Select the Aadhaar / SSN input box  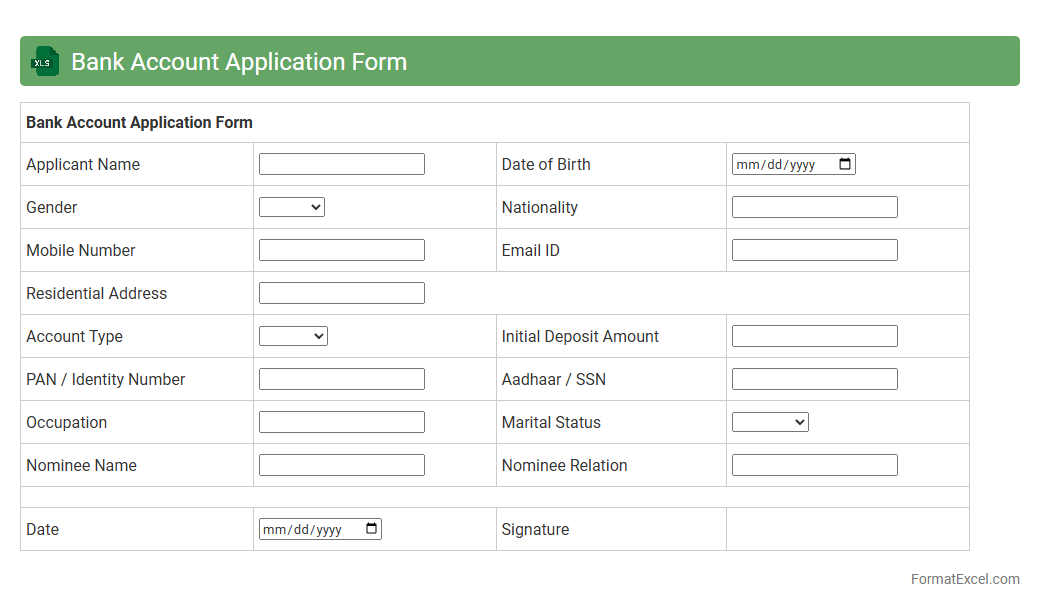(x=814, y=379)
